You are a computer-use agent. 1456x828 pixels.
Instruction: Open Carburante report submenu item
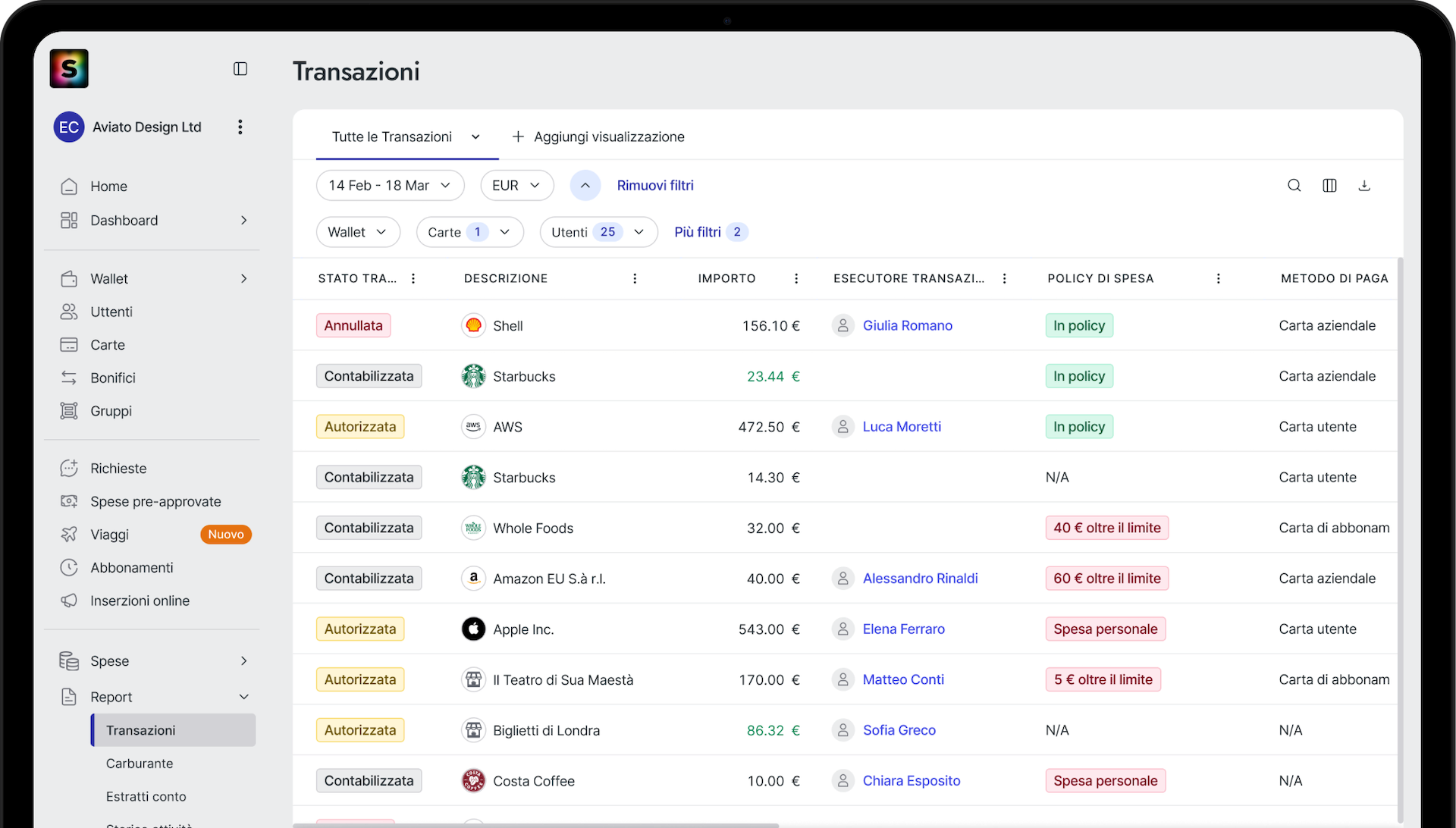140,764
